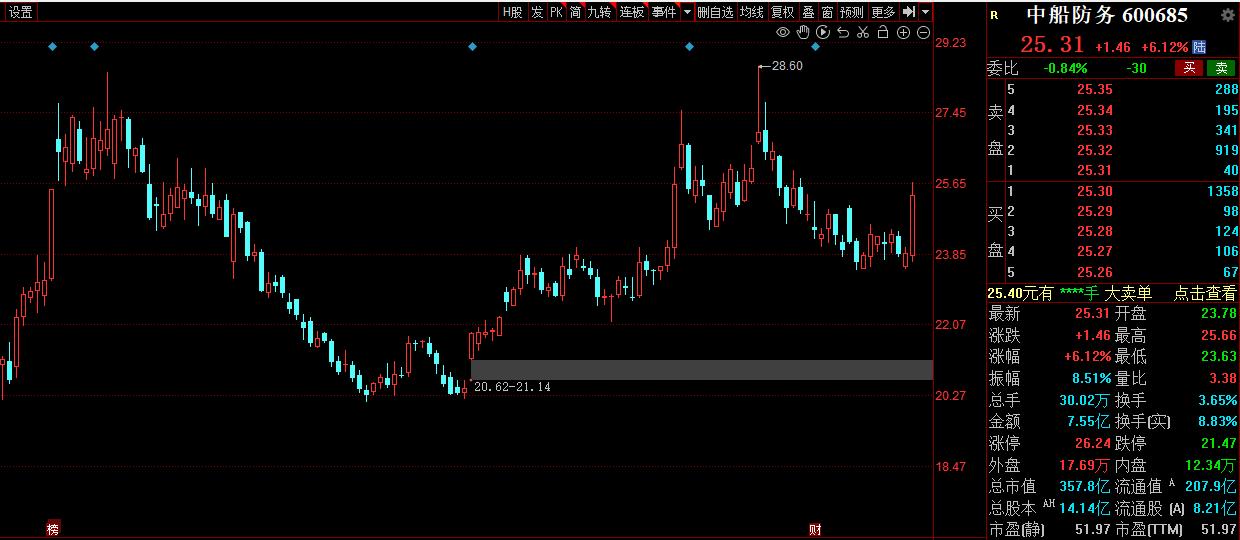This screenshot has width=1240, height=540.
Task: Click the undo arrow icon
Action: point(843,33)
